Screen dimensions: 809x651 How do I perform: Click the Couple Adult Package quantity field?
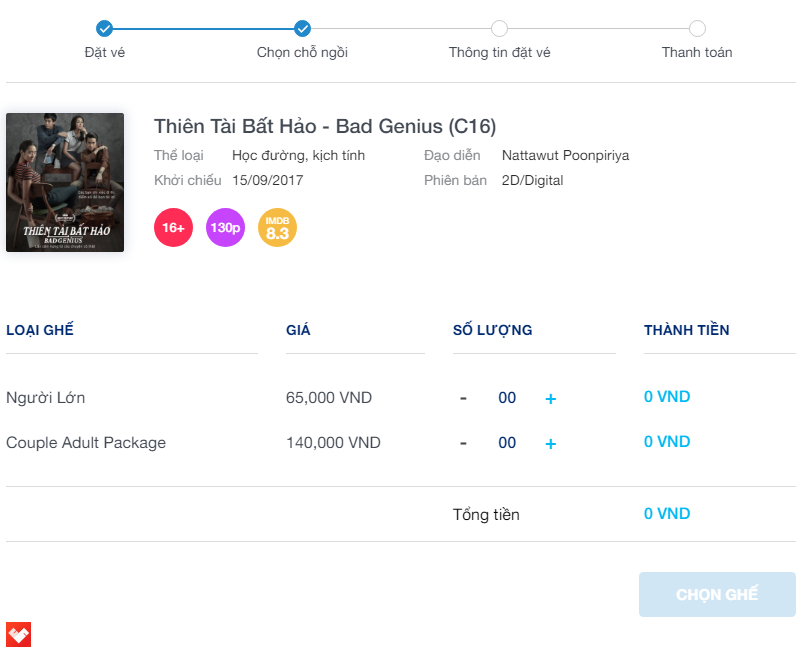point(507,443)
